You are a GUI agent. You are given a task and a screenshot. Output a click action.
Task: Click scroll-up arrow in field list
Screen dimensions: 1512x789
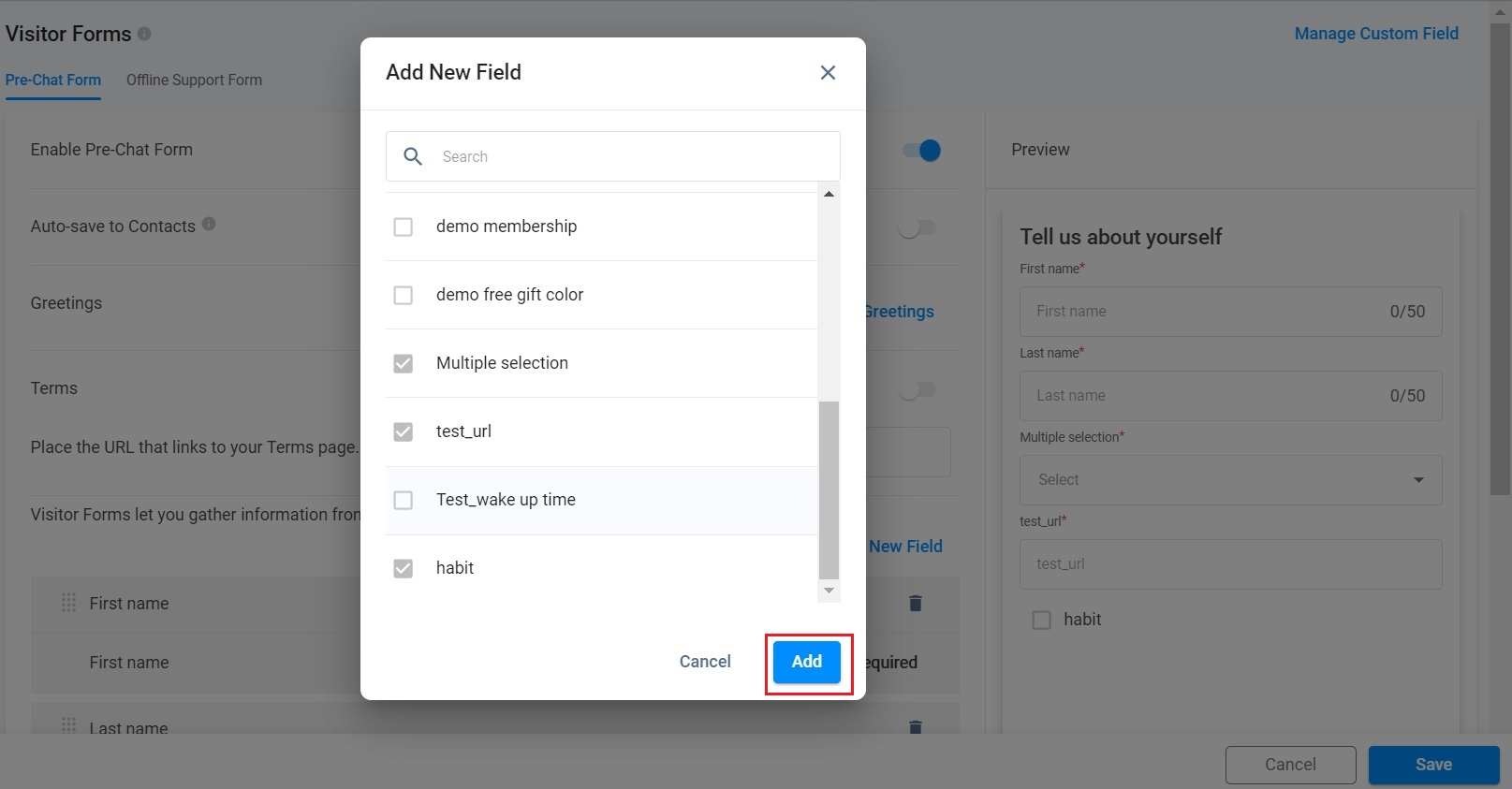(x=829, y=194)
